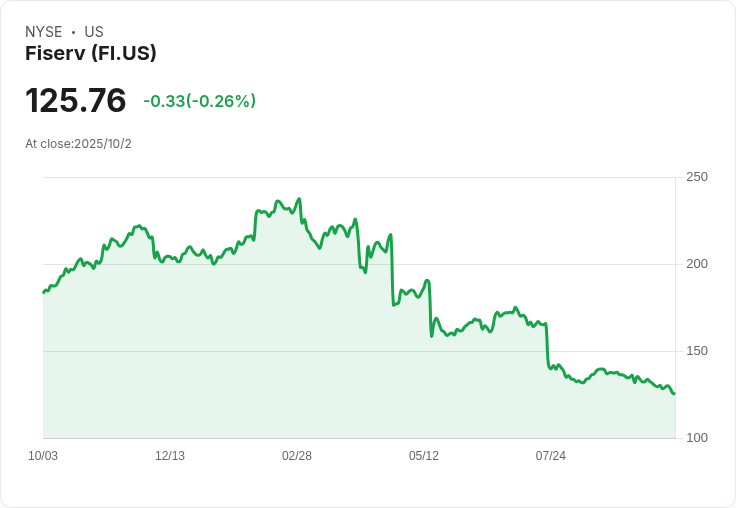Click the highest peak of the price line
This screenshot has width=736, height=508.
(299, 199)
